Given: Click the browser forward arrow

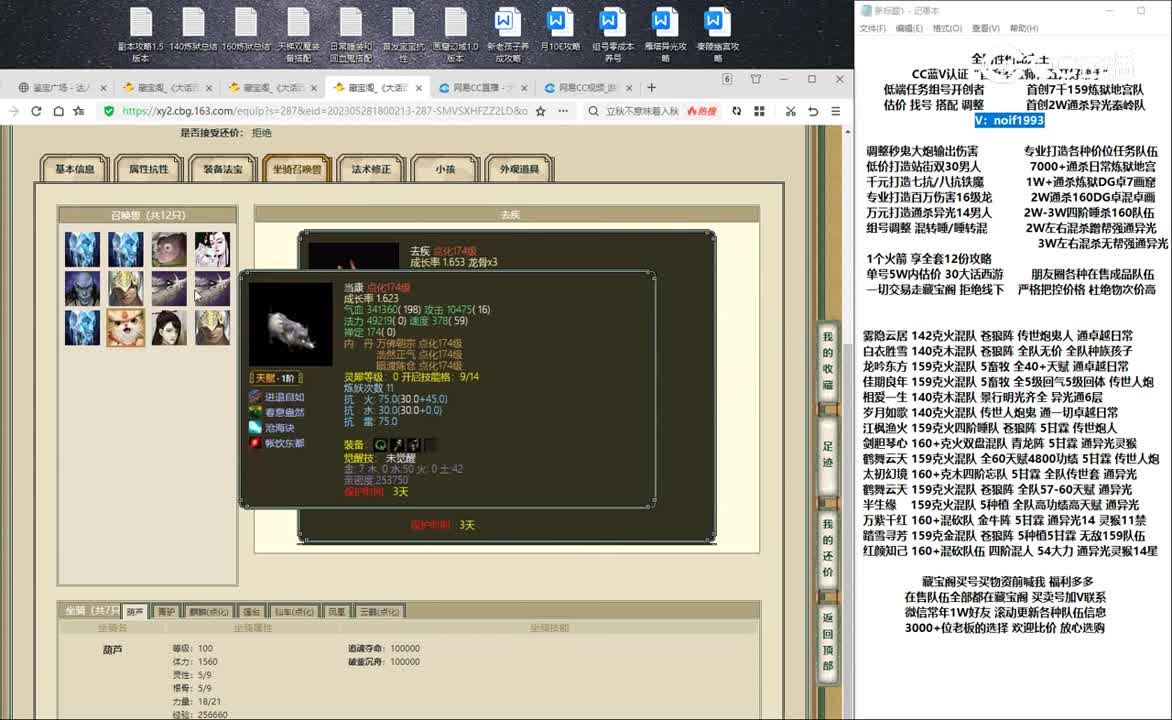Looking at the screenshot, I should [x=14, y=111].
